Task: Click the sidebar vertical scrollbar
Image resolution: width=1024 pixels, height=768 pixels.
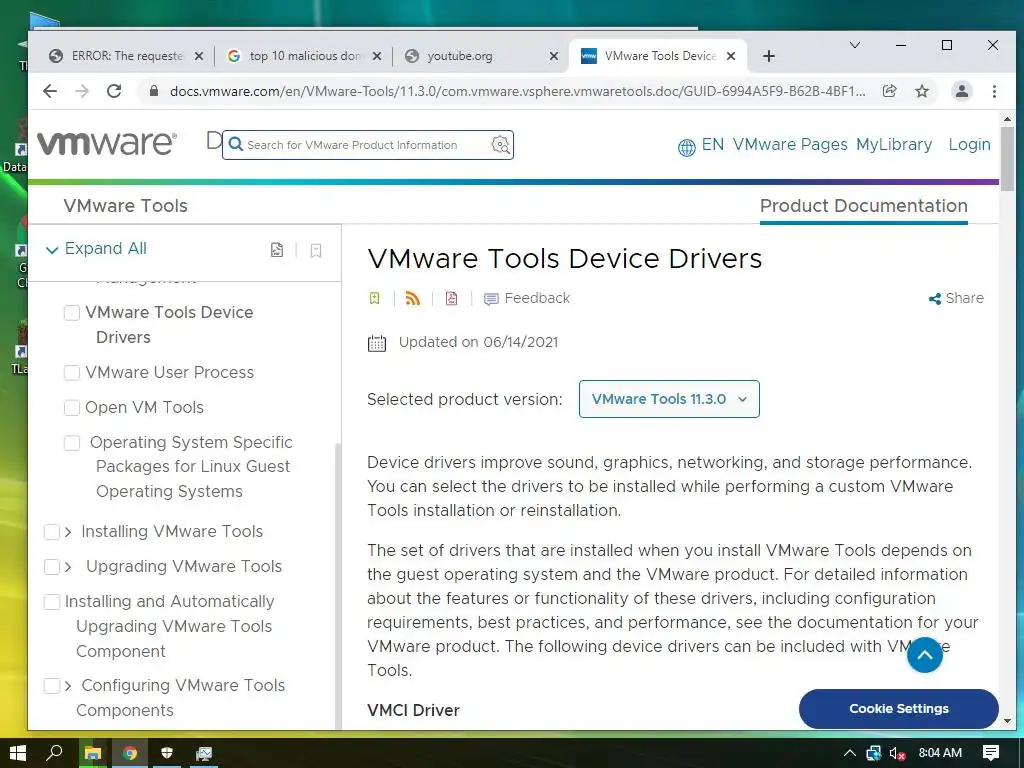Action: 337,586
